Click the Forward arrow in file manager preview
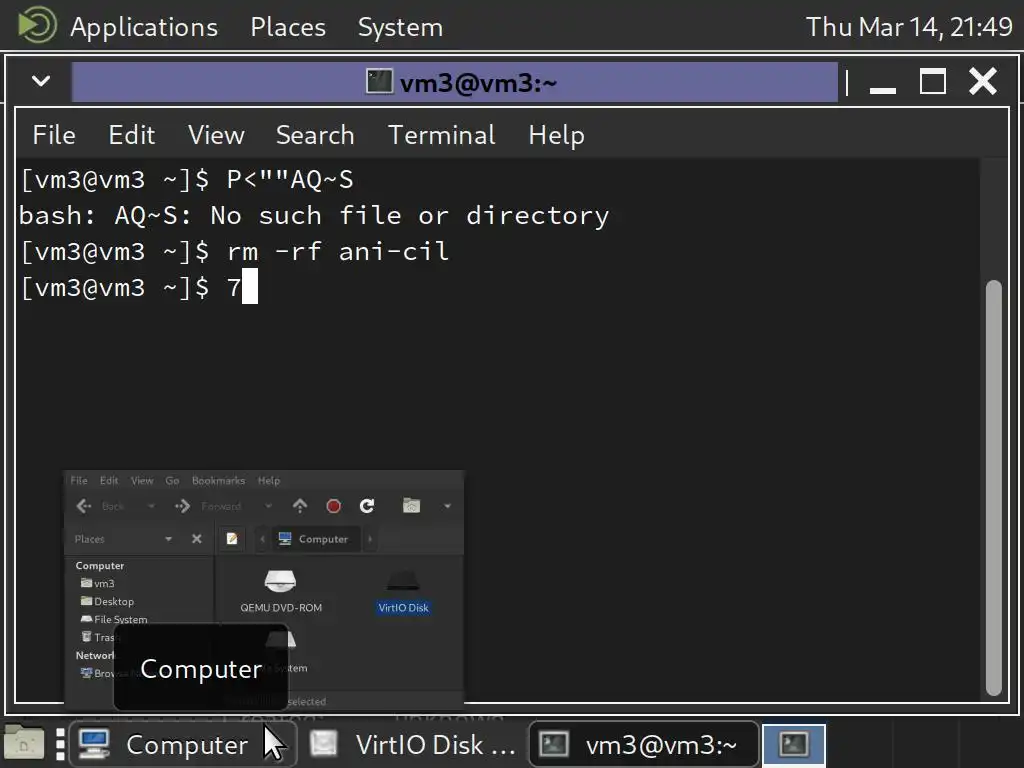The width and height of the screenshot is (1024, 768). [x=182, y=506]
